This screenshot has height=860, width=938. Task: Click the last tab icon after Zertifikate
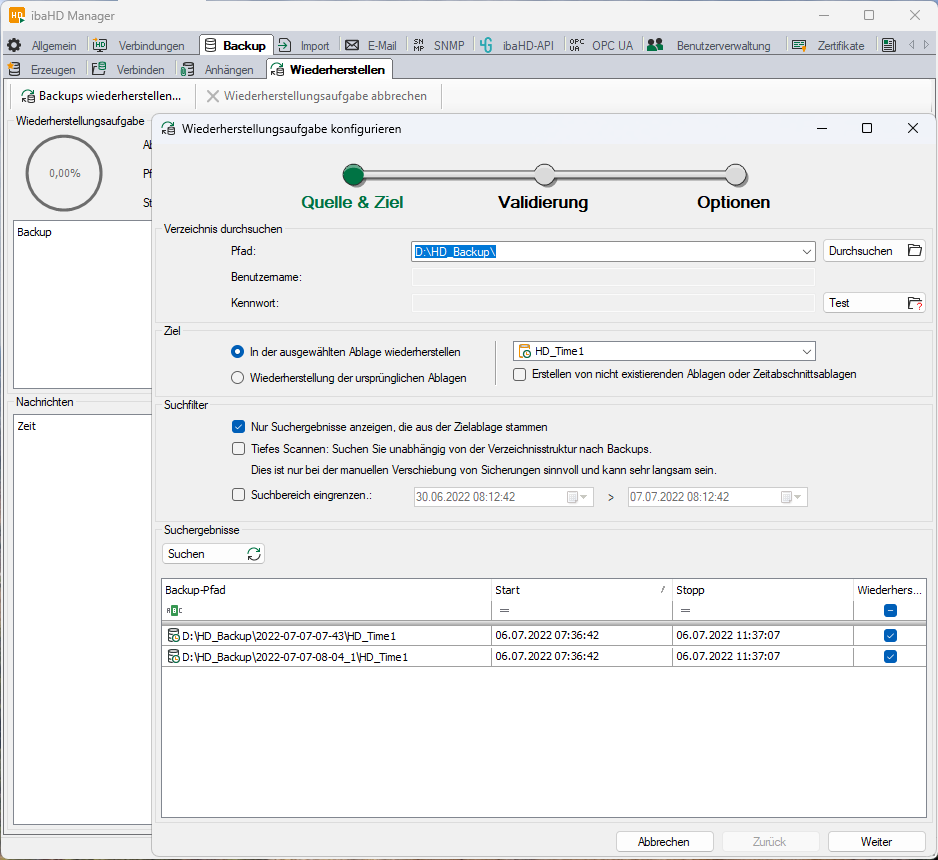[889, 45]
